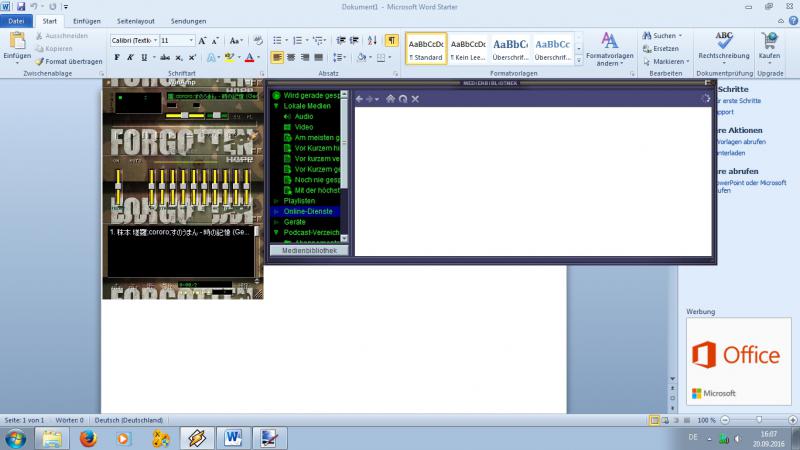Open Suchen find tool

(662, 36)
